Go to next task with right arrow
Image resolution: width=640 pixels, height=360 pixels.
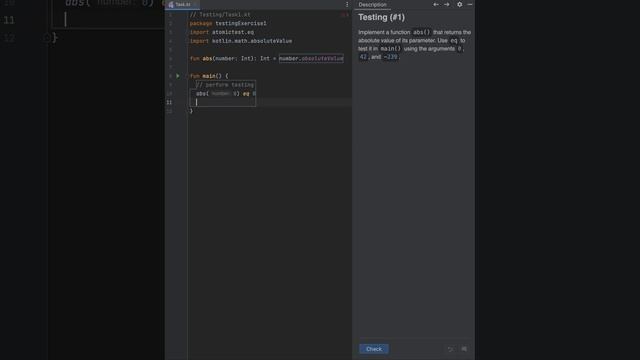tap(447, 4)
